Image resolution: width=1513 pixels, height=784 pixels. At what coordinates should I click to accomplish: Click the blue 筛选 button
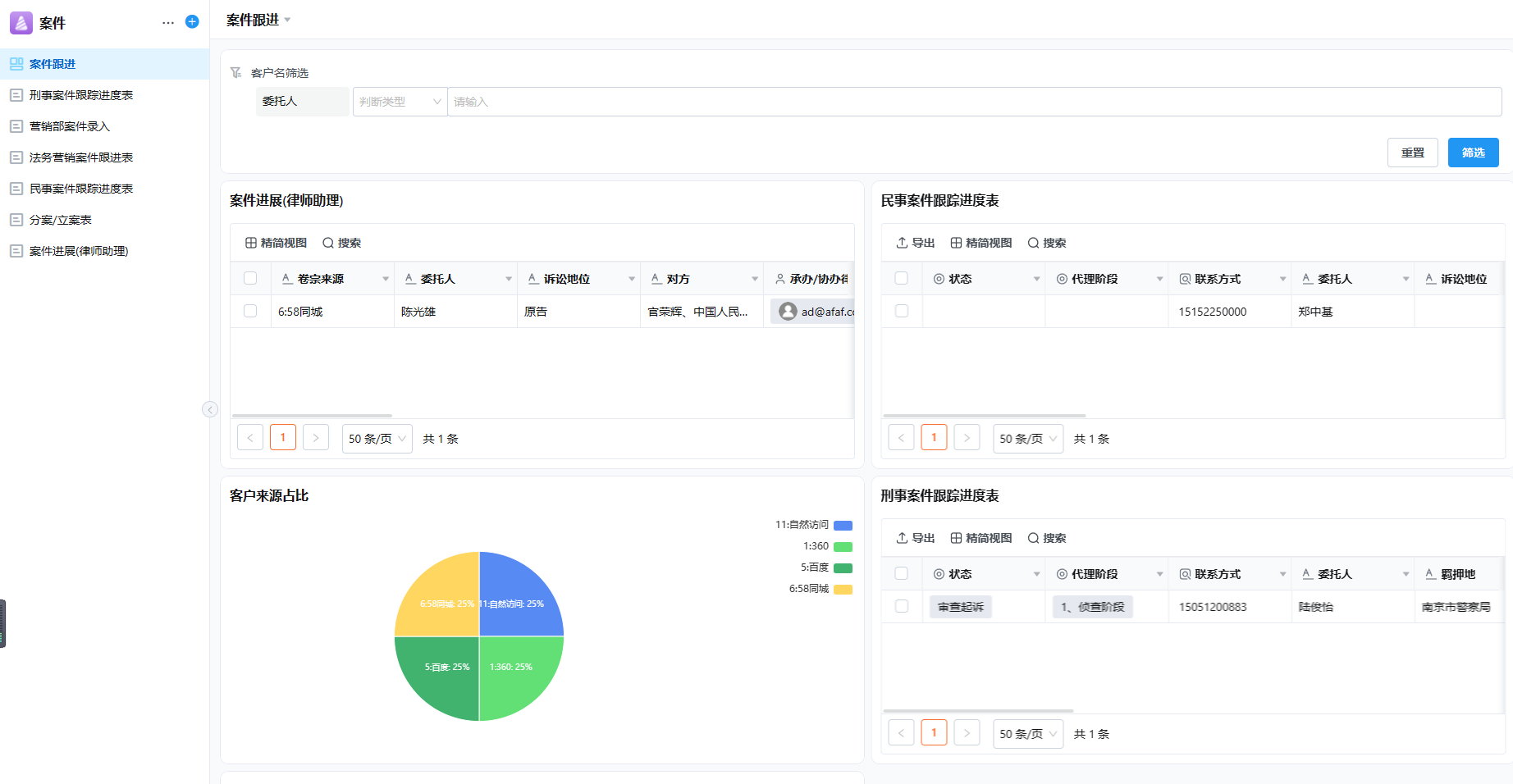tap(1473, 153)
